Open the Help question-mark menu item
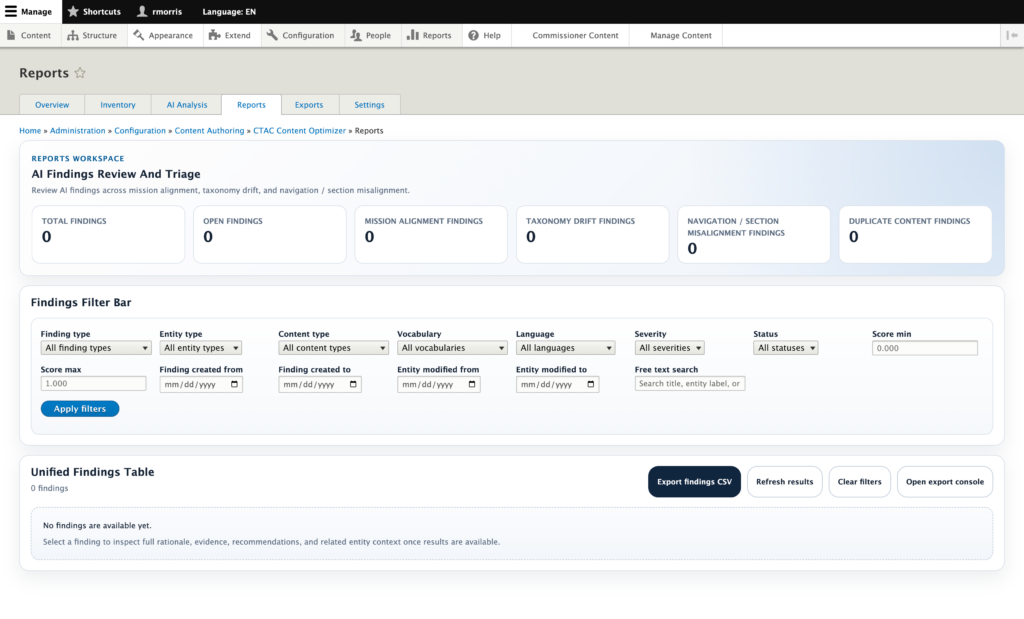The height and width of the screenshot is (619, 1024). click(485, 35)
